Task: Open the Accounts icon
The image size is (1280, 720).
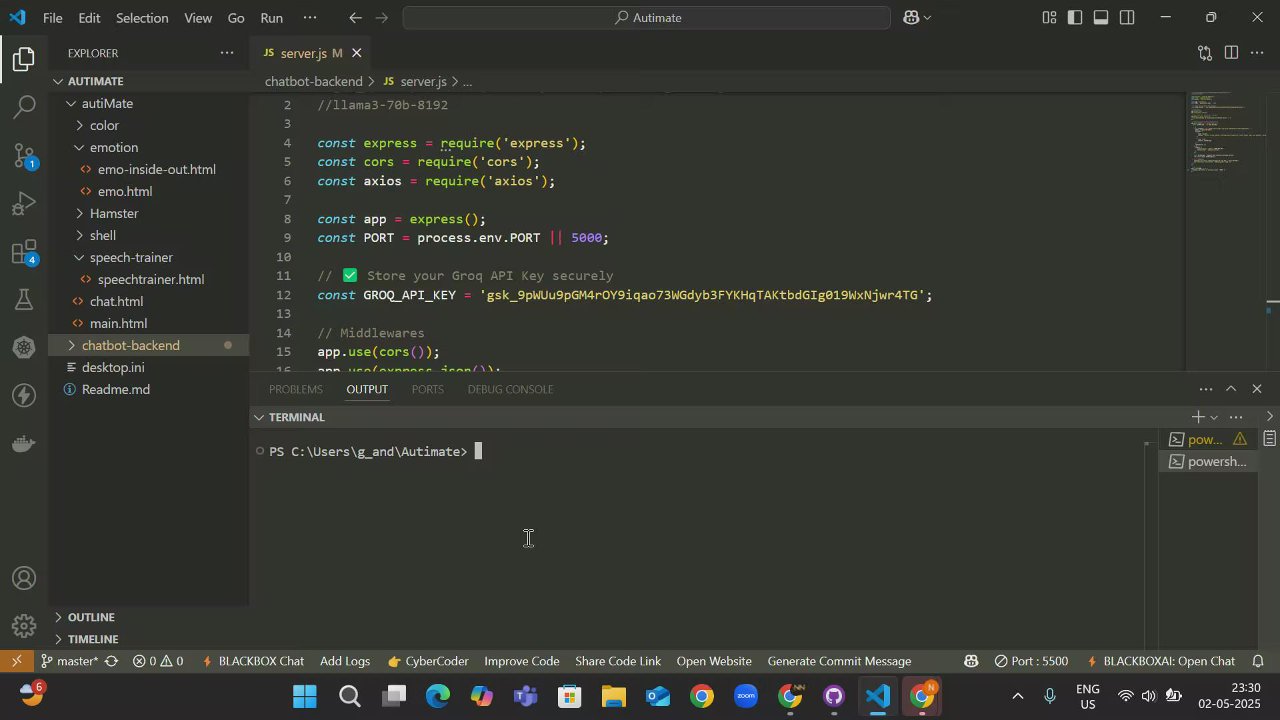Action: pyautogui.click(x=25, y=579)
